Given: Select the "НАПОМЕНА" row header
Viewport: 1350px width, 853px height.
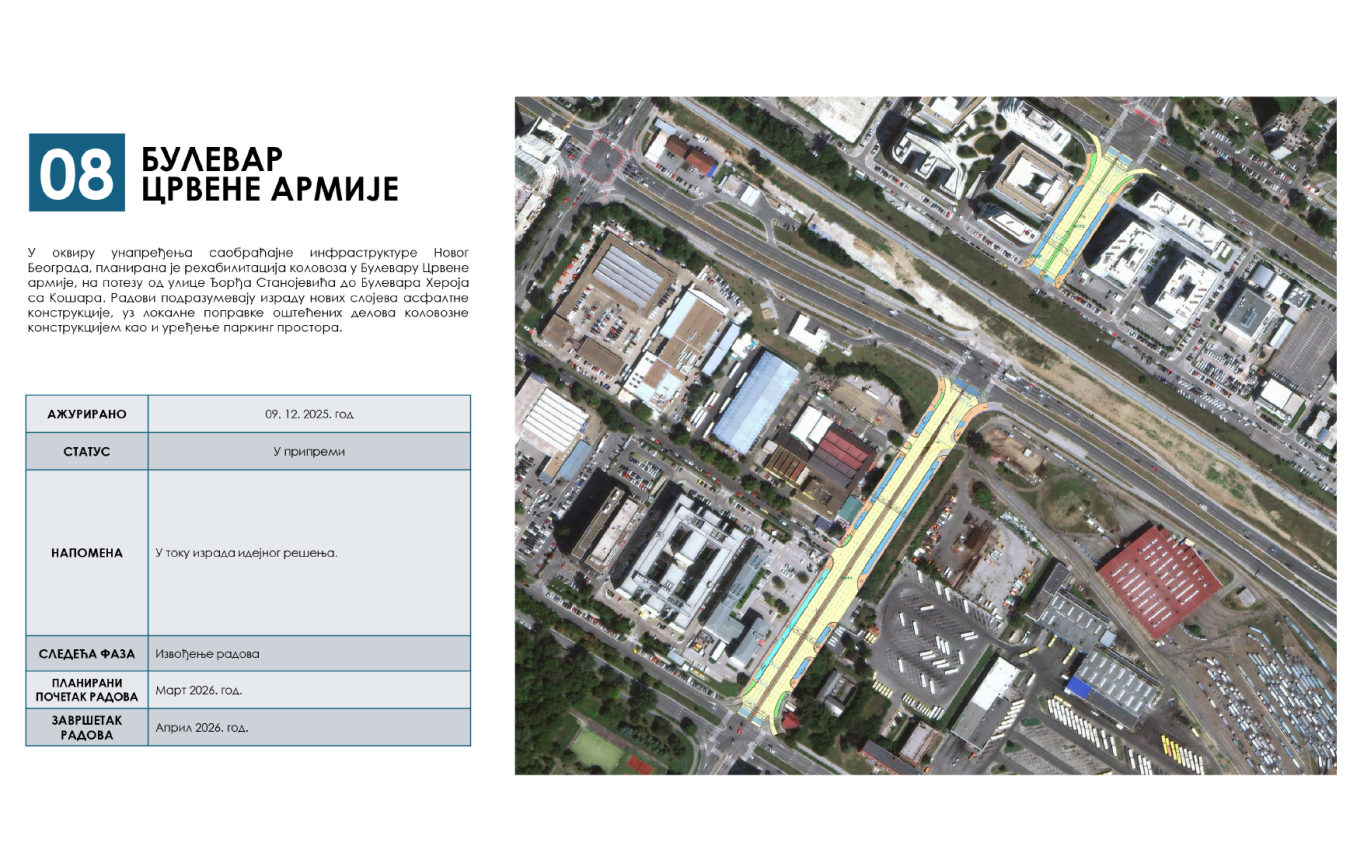Looking at the screenshot, I should 87,553.
